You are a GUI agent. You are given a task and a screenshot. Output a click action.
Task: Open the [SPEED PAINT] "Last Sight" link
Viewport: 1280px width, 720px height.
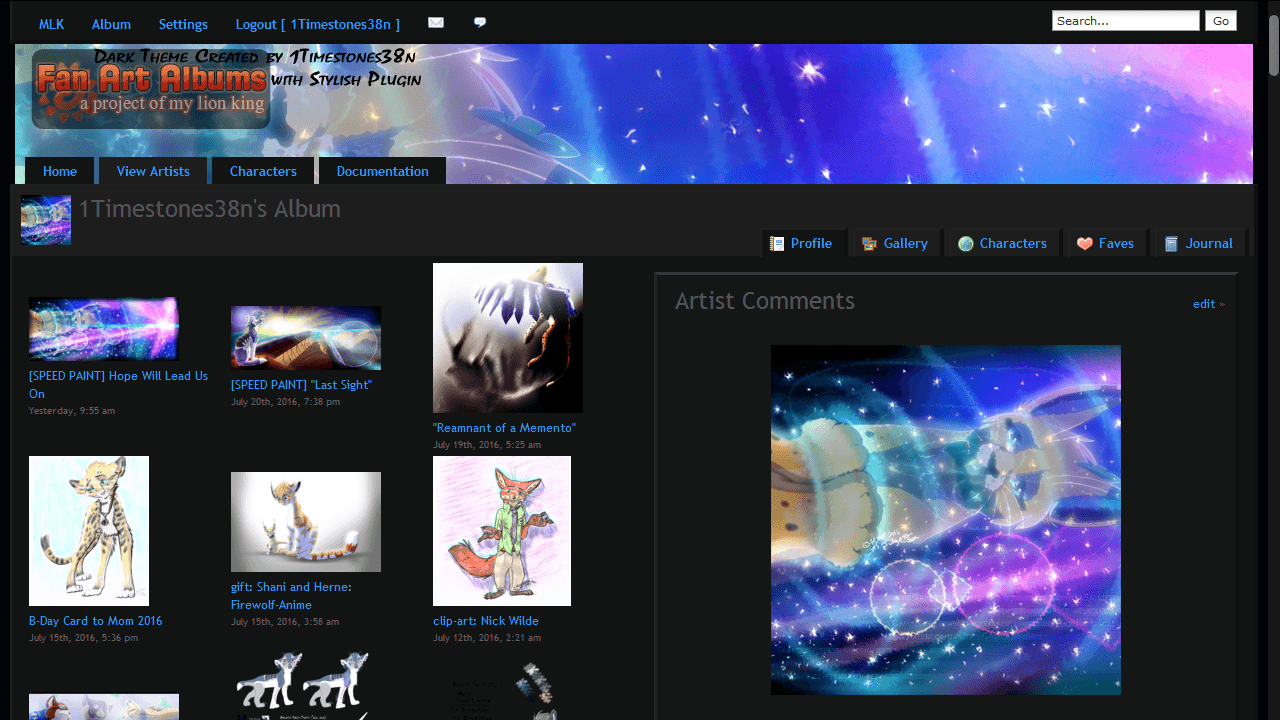tap(301, 384)
